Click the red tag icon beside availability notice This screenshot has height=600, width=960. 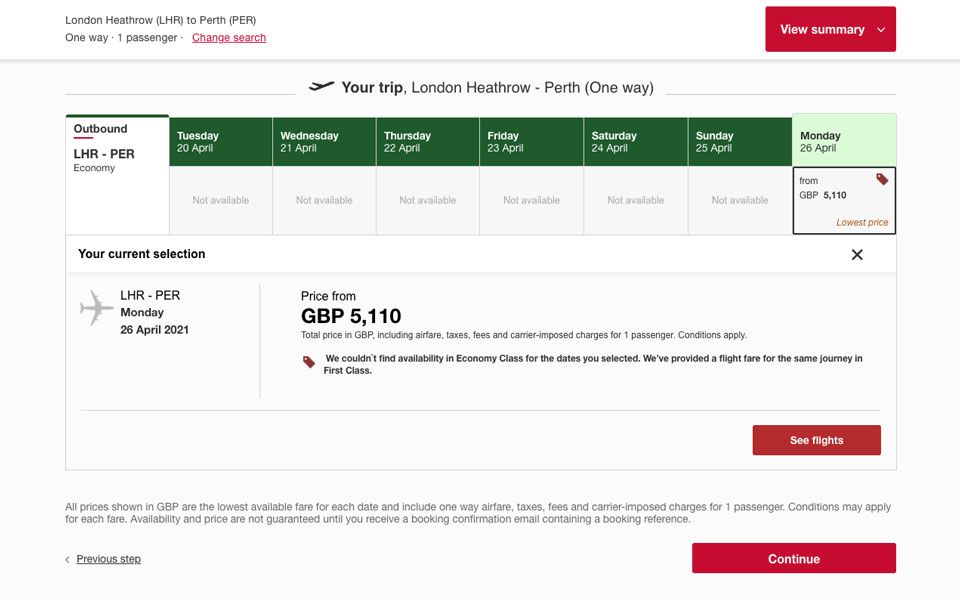point(309,362)
